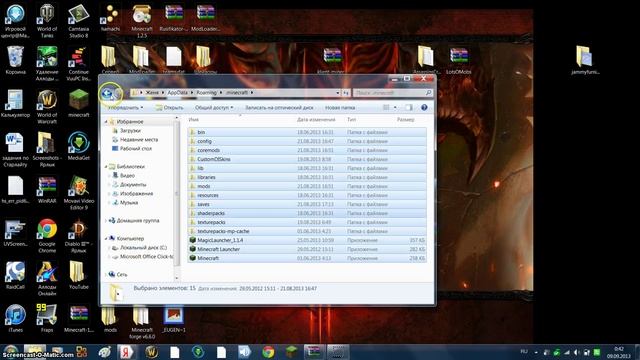Sort by the Имя column header

click(193, 120)
